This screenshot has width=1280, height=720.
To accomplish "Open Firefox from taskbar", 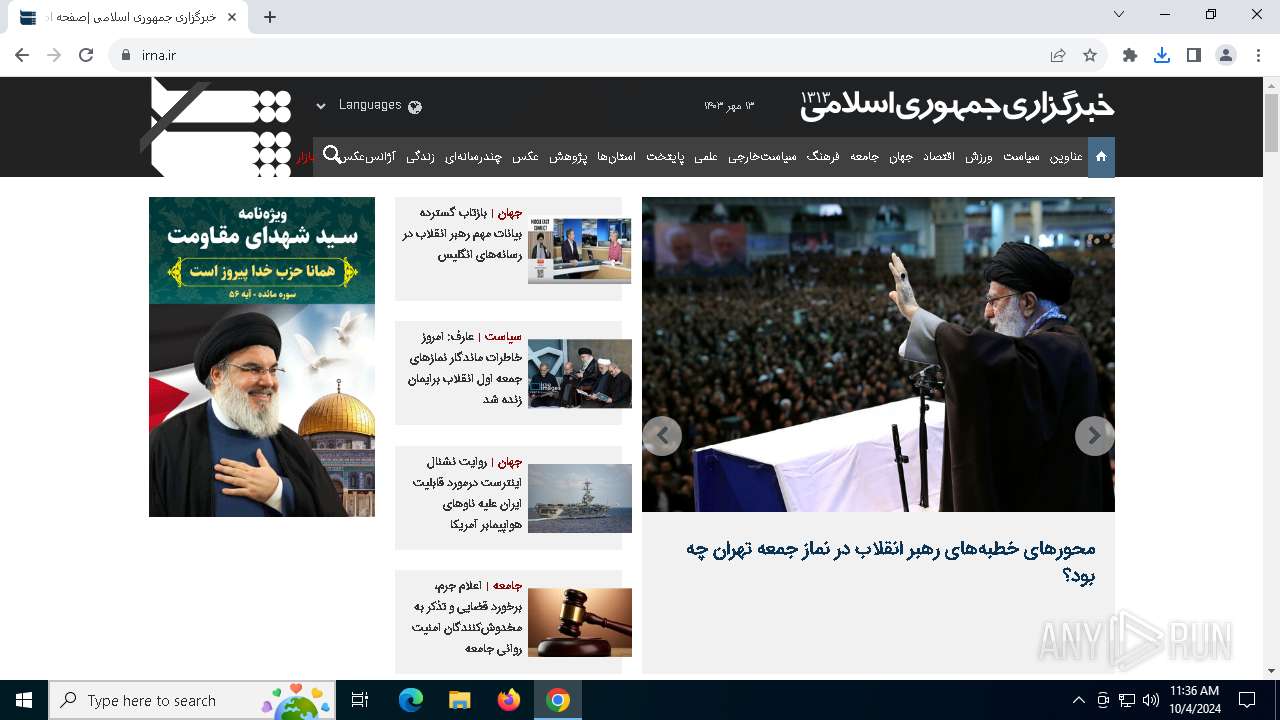I will [509, 700].
